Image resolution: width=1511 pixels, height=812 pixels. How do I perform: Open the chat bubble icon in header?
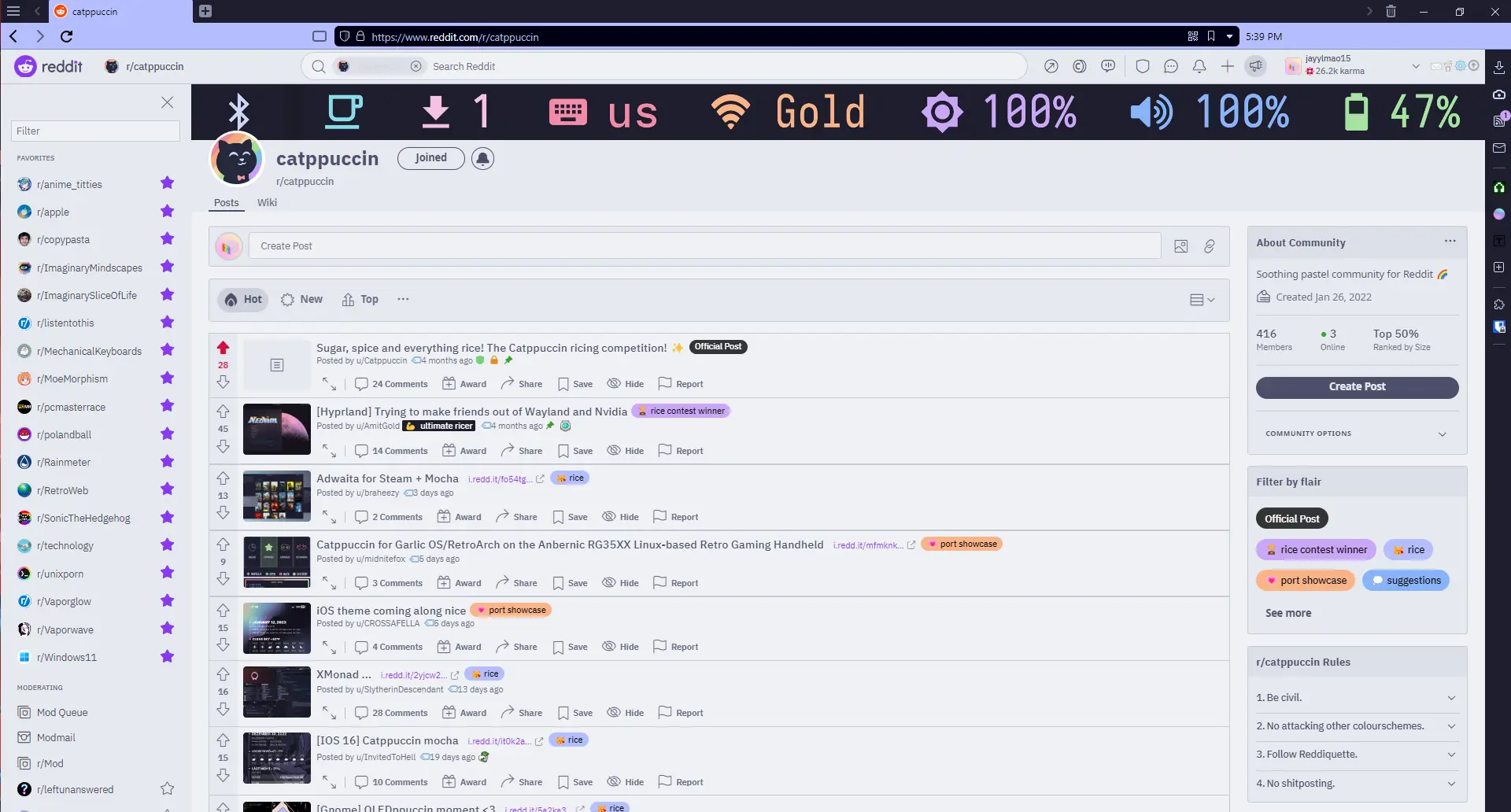(1171, 67)
